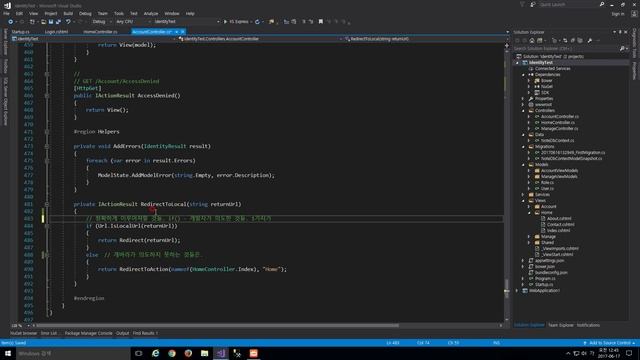Close the AccountController.cs tab
This screenshot has width=640, height=360.
[x=183, y=31]
